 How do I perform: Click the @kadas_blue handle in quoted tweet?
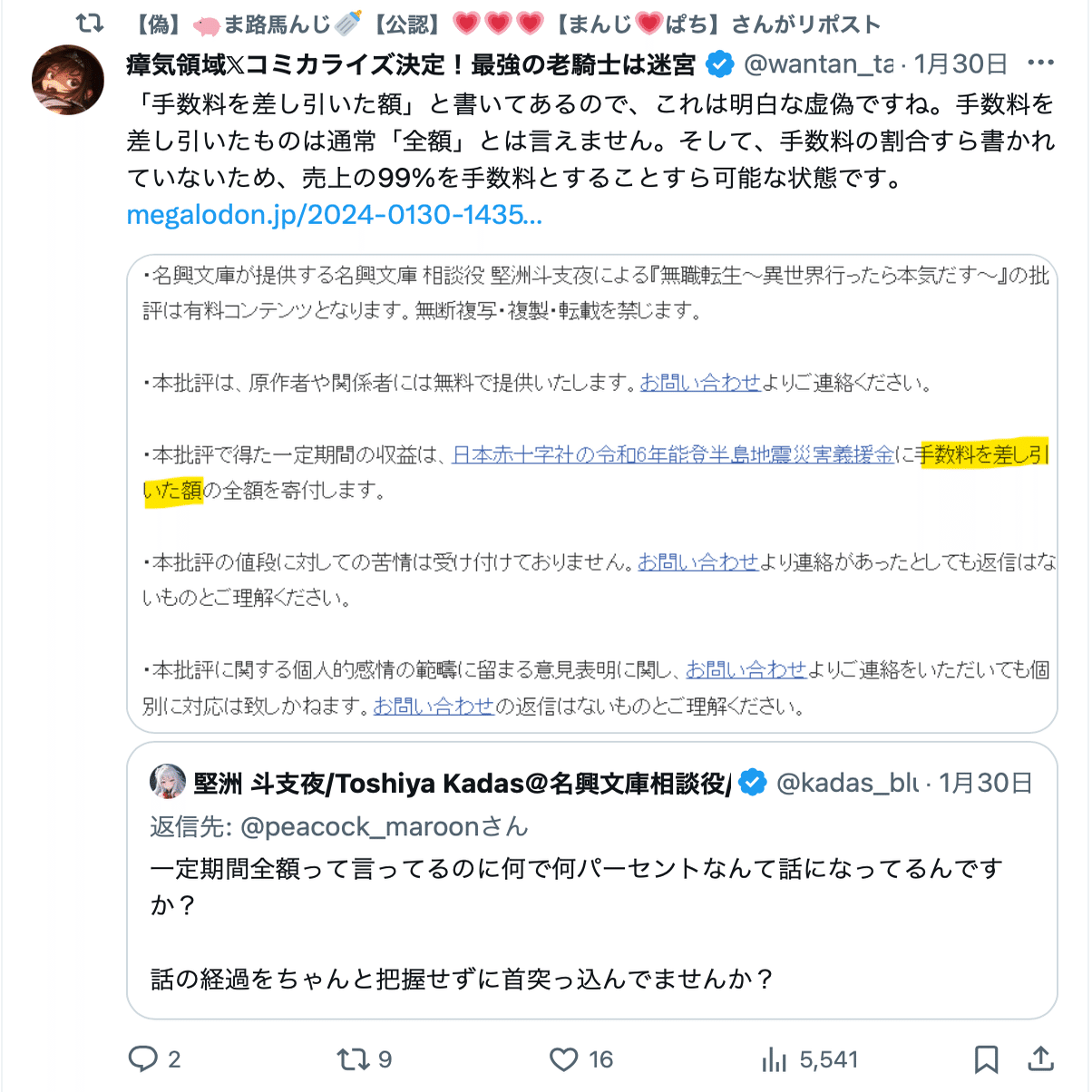click(x=847, y=783)
